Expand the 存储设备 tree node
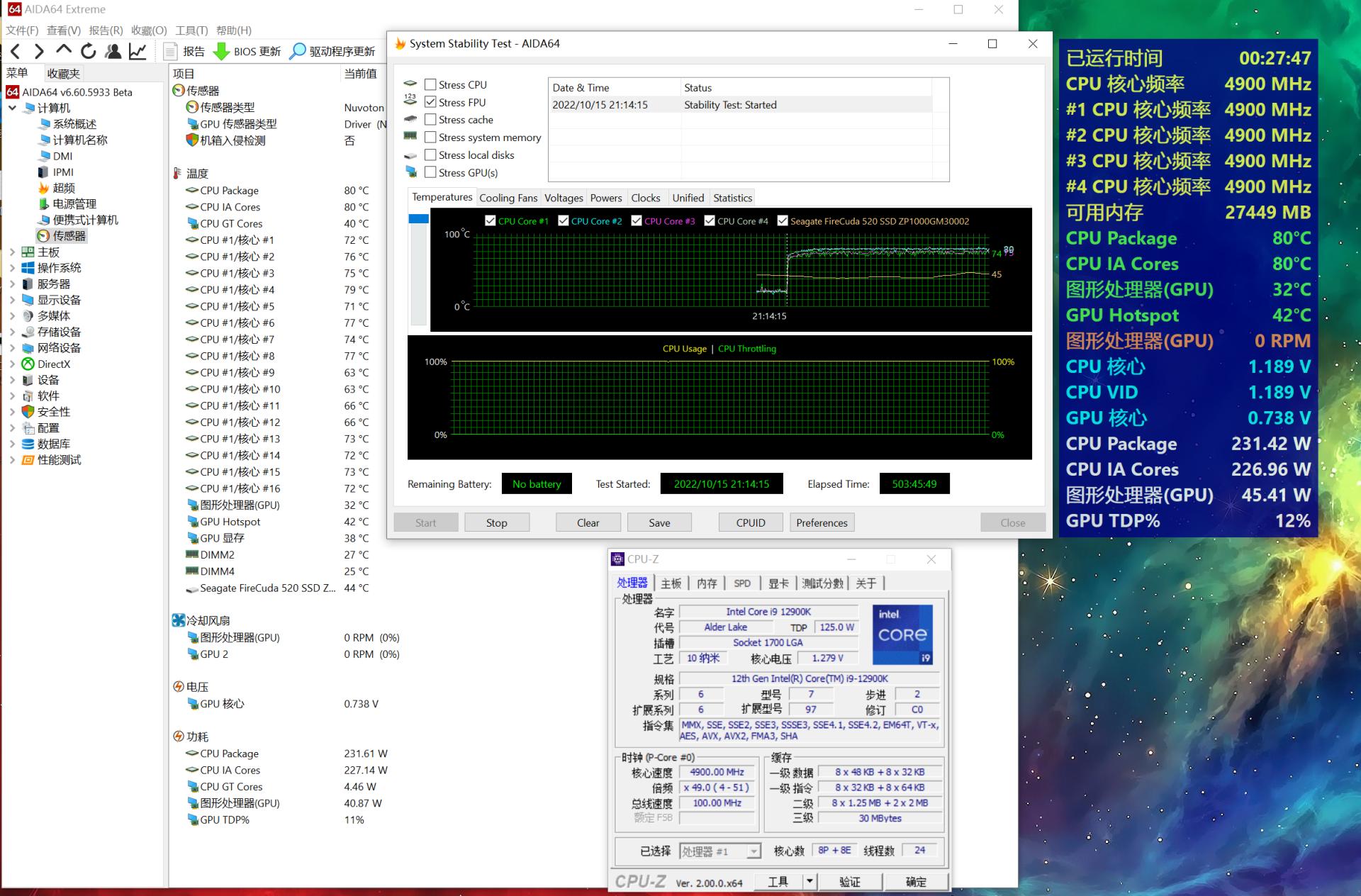The width and height of the screenshot is (1361, 896). (12, 332)
